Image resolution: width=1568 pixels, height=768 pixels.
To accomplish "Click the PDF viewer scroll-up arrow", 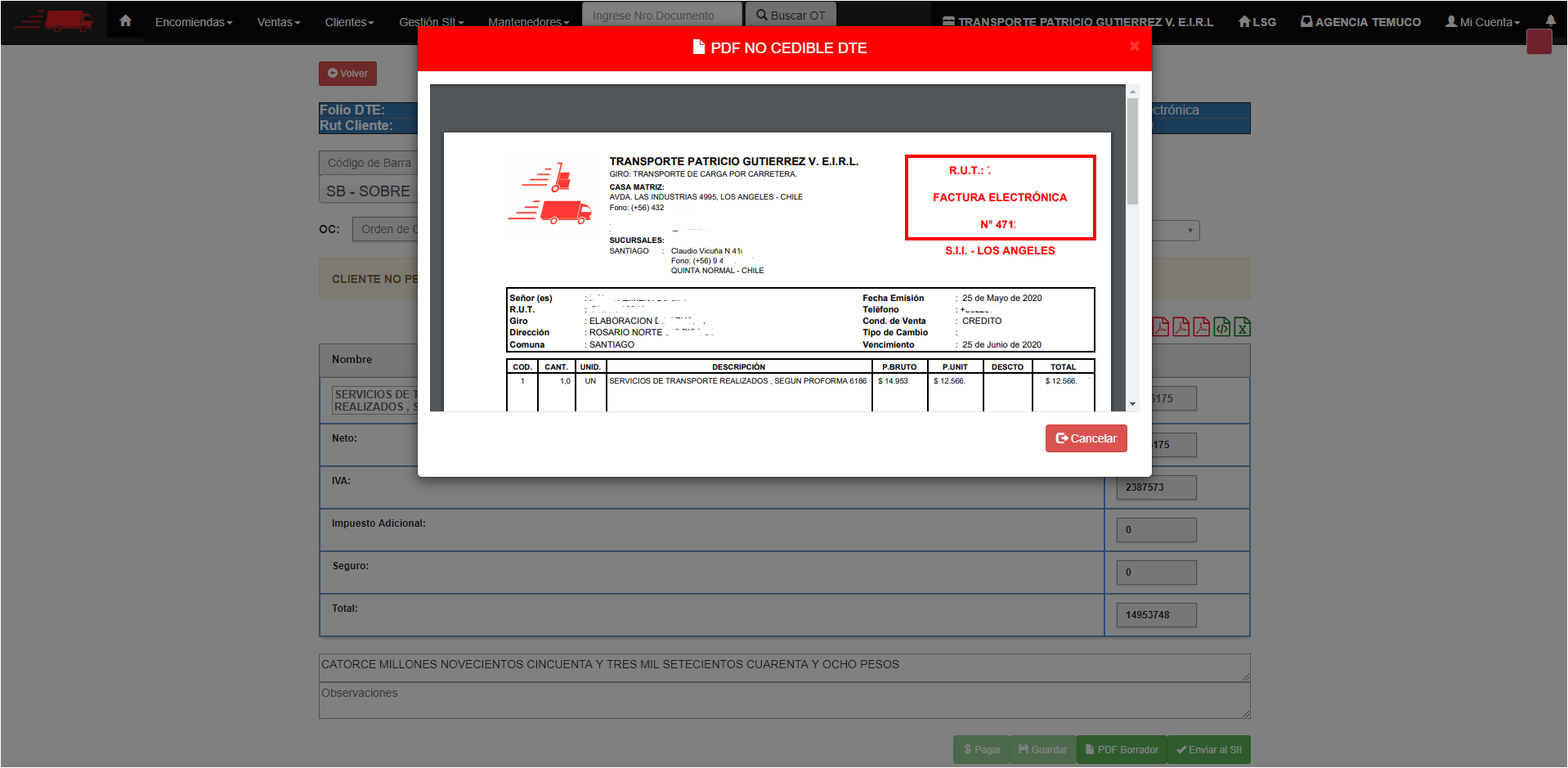I will pyautogui.click(x=1132, y=91).
